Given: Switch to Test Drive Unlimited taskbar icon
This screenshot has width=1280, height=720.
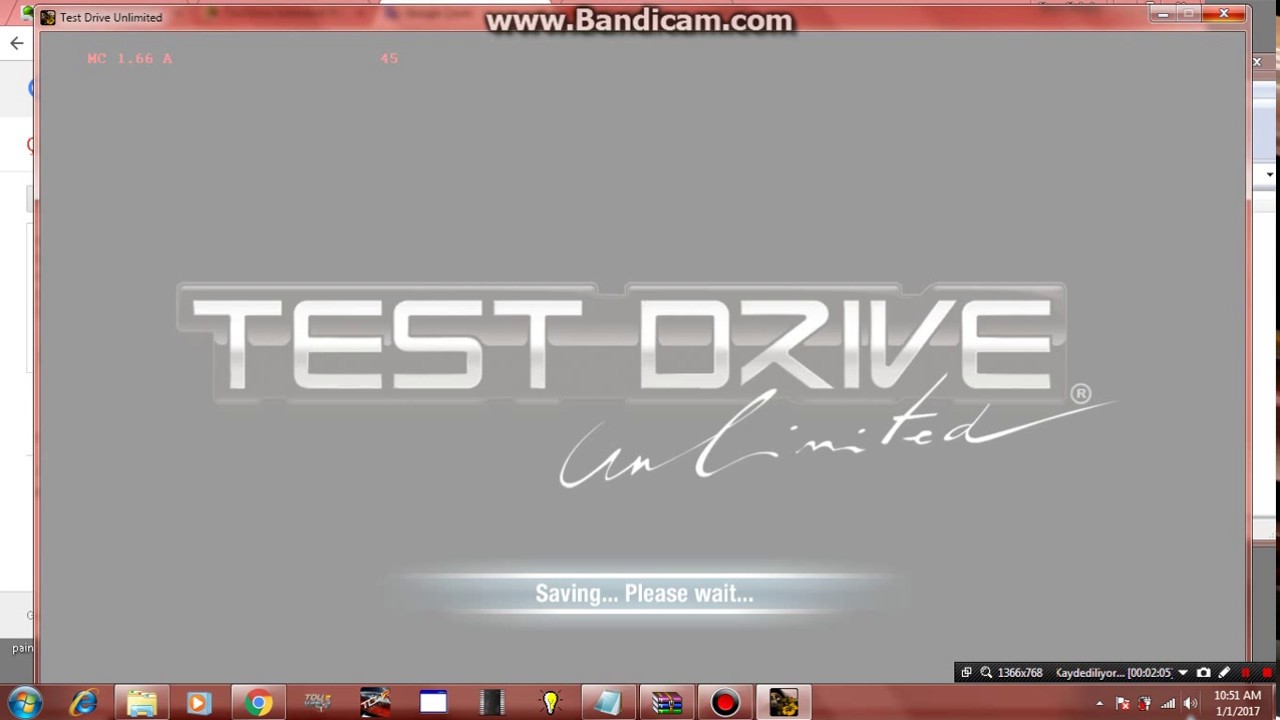Looking at the screenshot, I should click(x=783, y=703).
